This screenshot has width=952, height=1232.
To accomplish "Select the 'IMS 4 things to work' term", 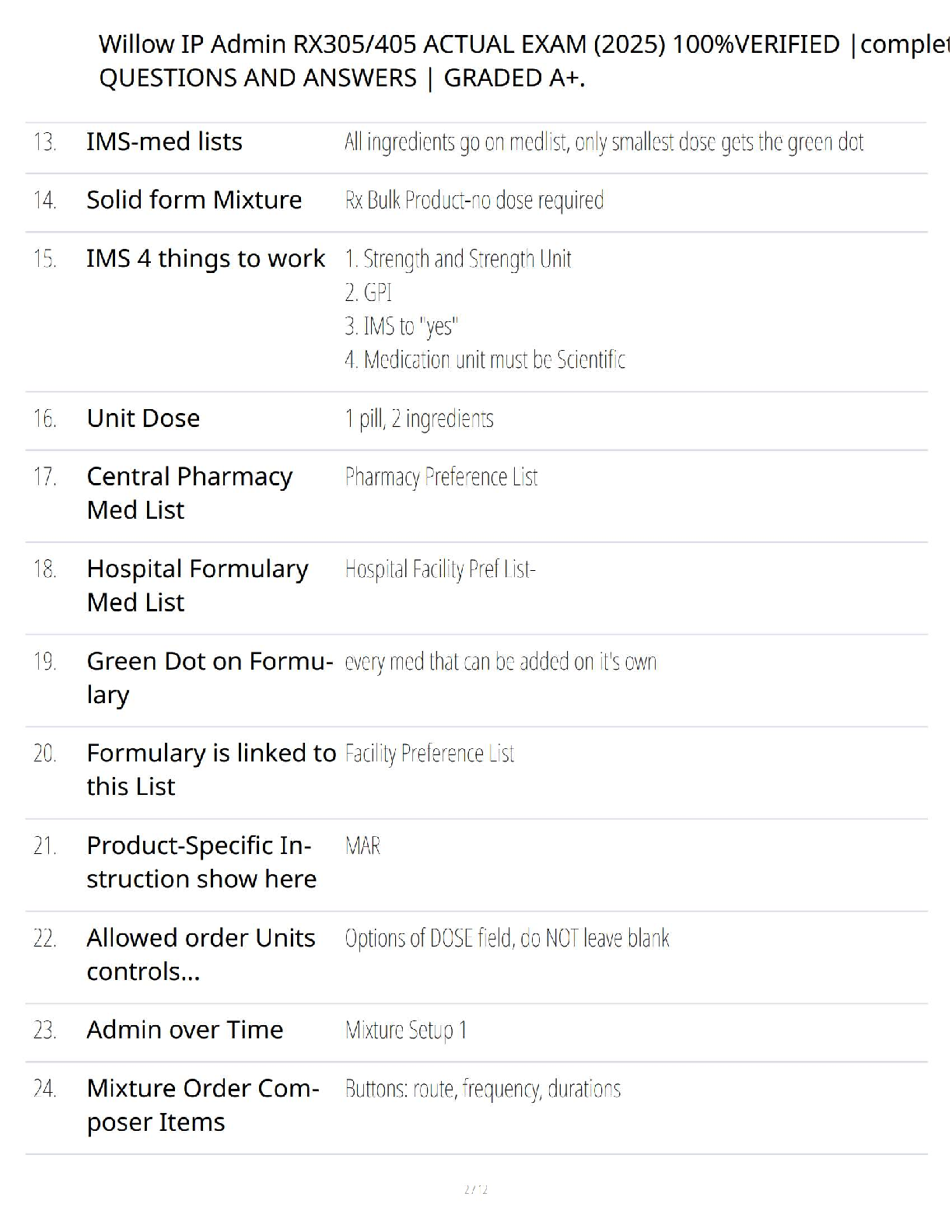I will pos(205,258).
